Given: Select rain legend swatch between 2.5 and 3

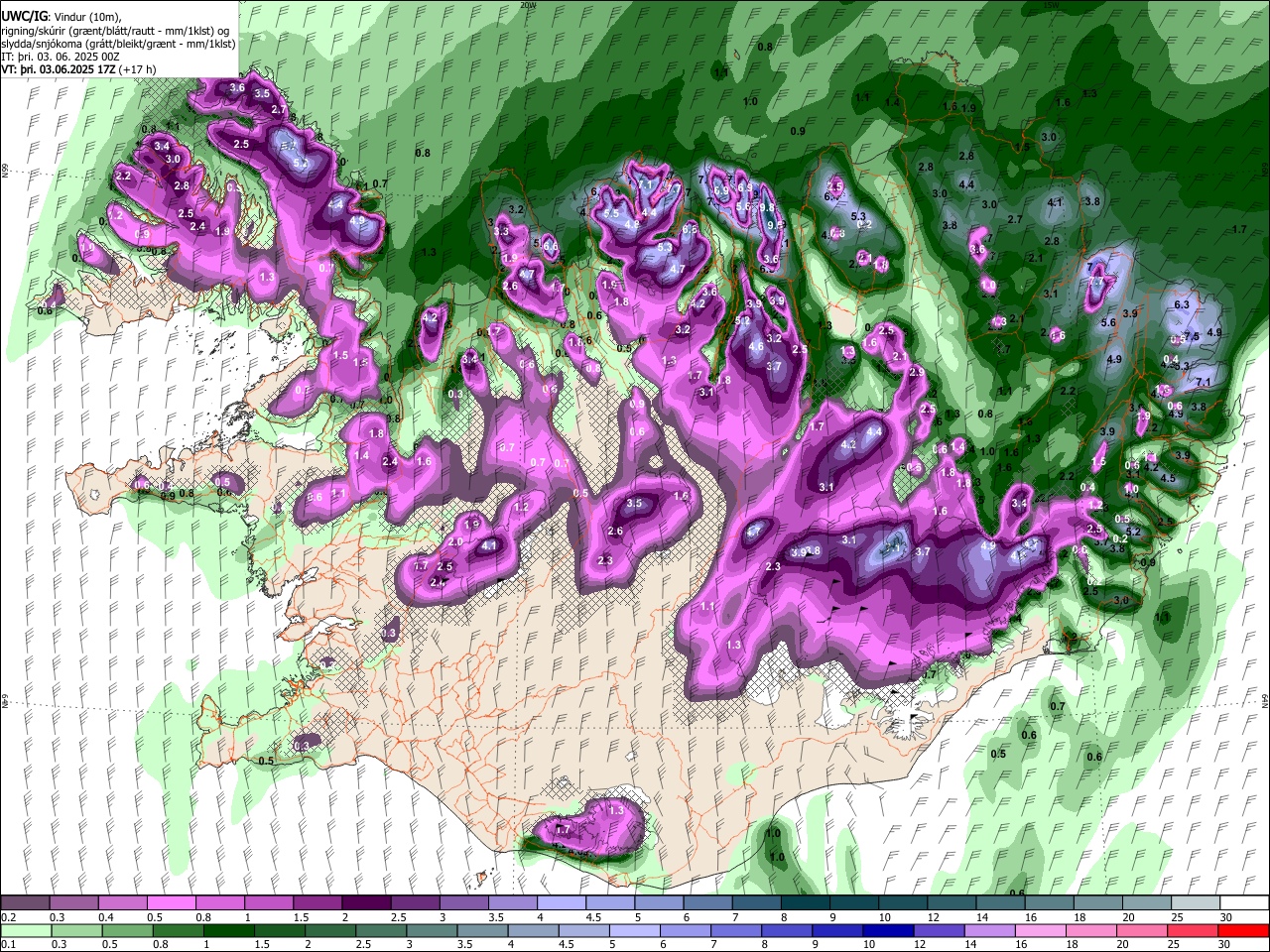Looking at the screenshot, I should click(x=381, y=931).
